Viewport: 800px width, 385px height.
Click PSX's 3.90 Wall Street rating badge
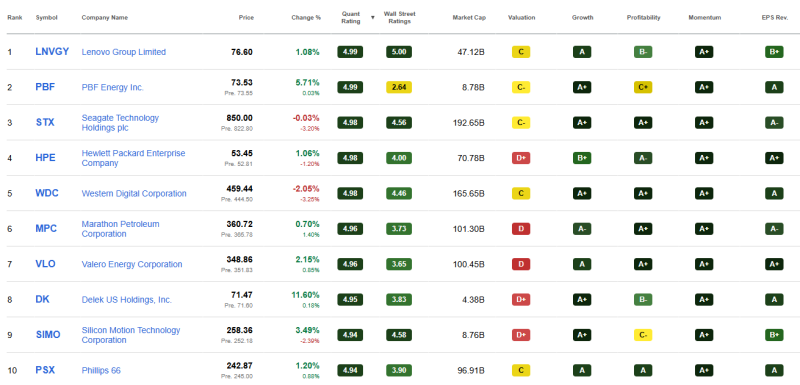coord(399,370)
